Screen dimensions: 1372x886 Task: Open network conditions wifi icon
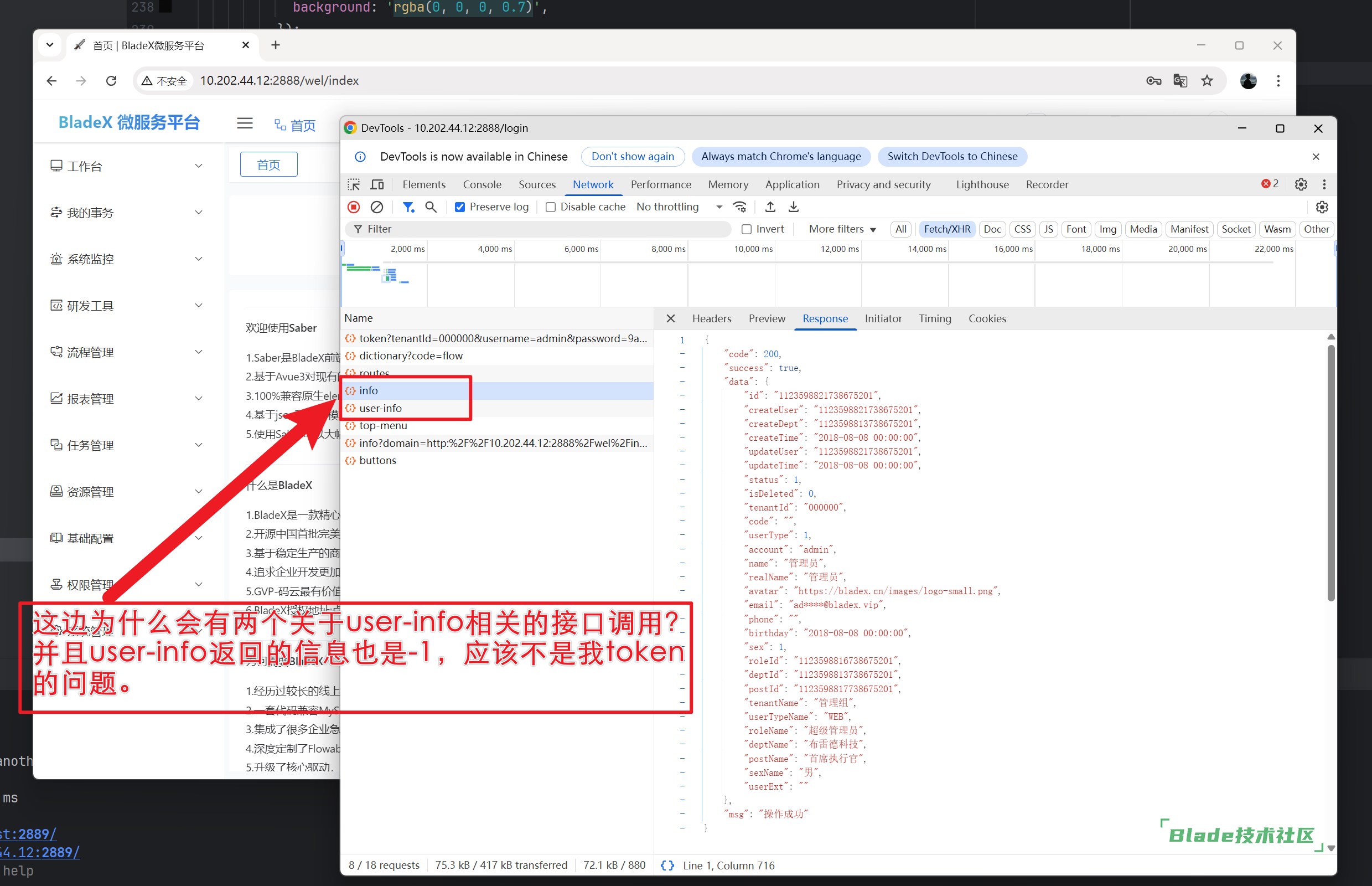[740, 207]
